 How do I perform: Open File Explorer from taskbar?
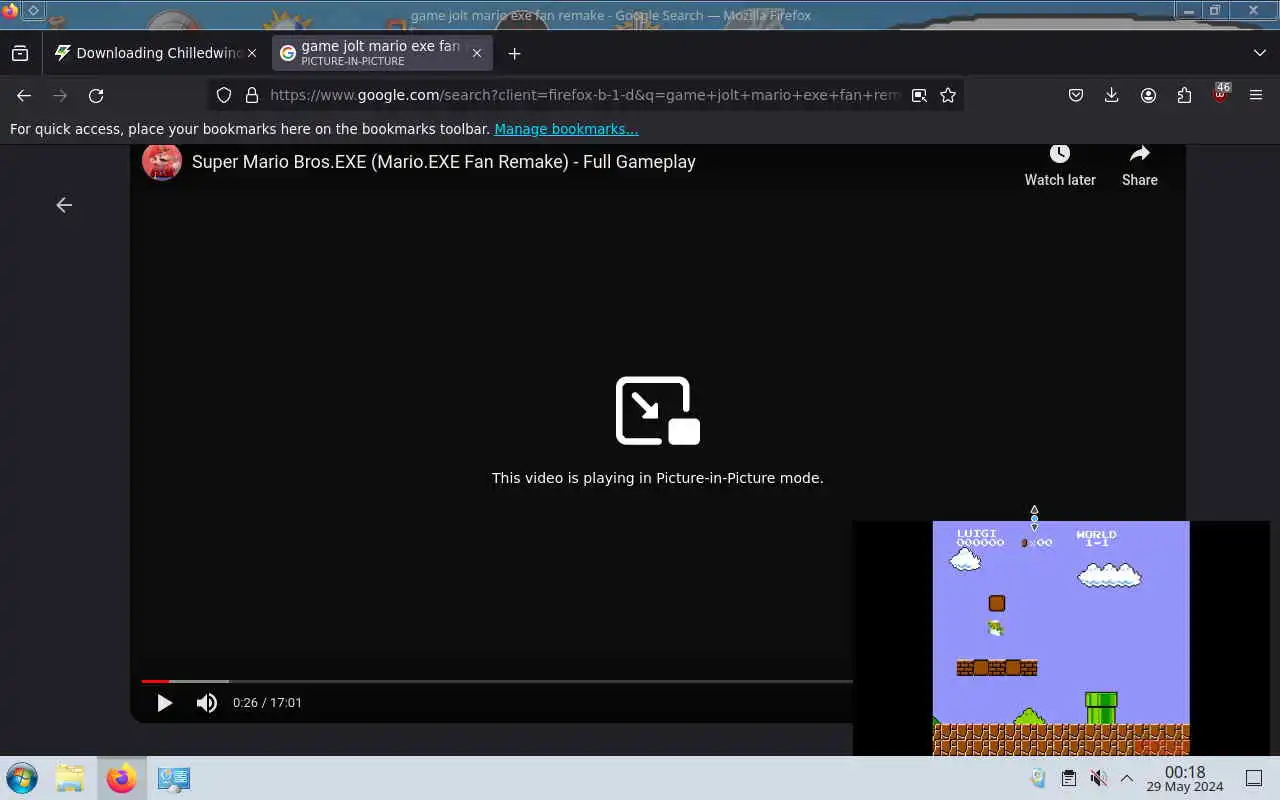pyautogui.click(x=70, y=778)
